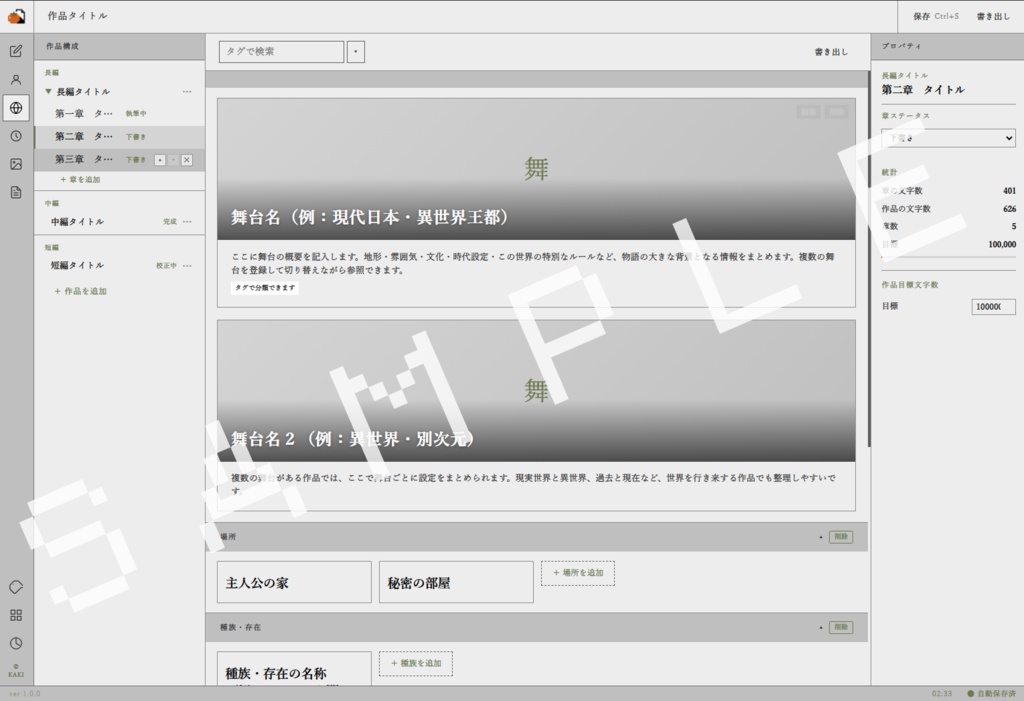Click the + 種族を追加 button
Image resolution: width=1024 pixels, height=701 pixels.
coord(416,663)
